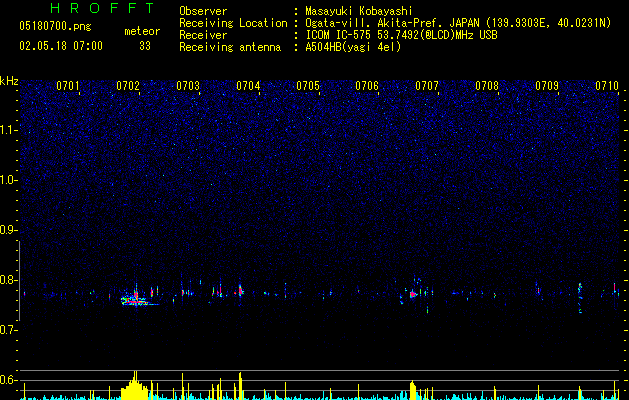Click the Receiving Location label
Screen dimensions: 629x400
tap(233, 23)
